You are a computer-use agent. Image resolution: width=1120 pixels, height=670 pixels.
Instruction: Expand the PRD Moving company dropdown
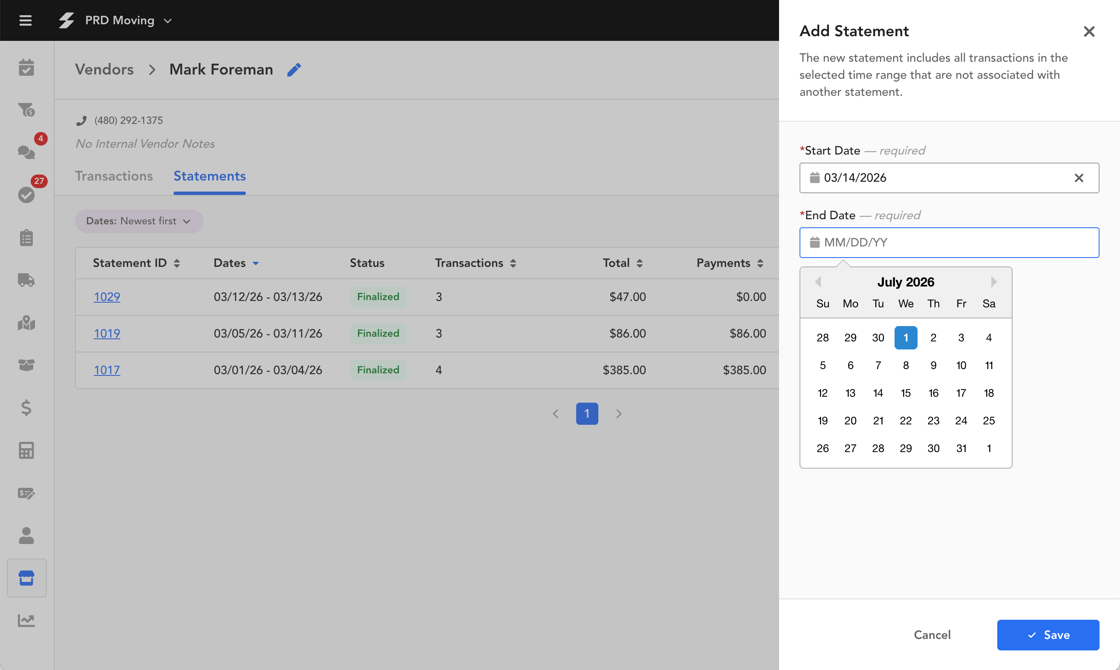tap(167, 21)
